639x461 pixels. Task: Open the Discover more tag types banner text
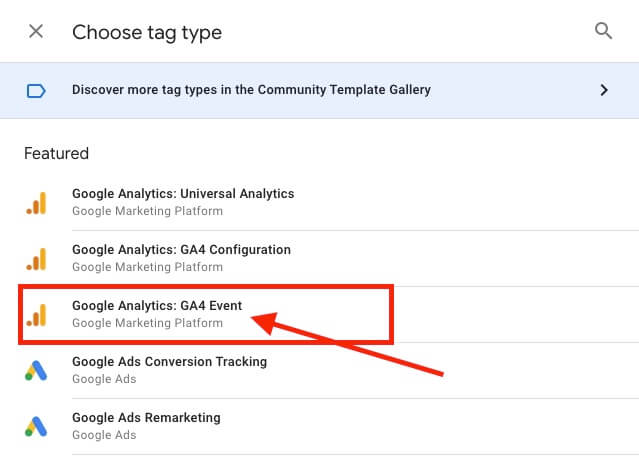click(251, 90)
